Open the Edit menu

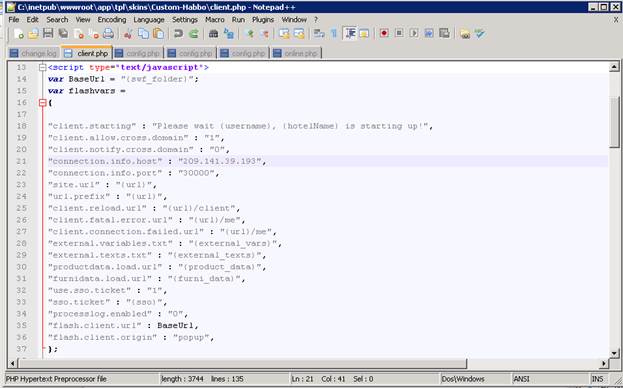tap(33, 19)
